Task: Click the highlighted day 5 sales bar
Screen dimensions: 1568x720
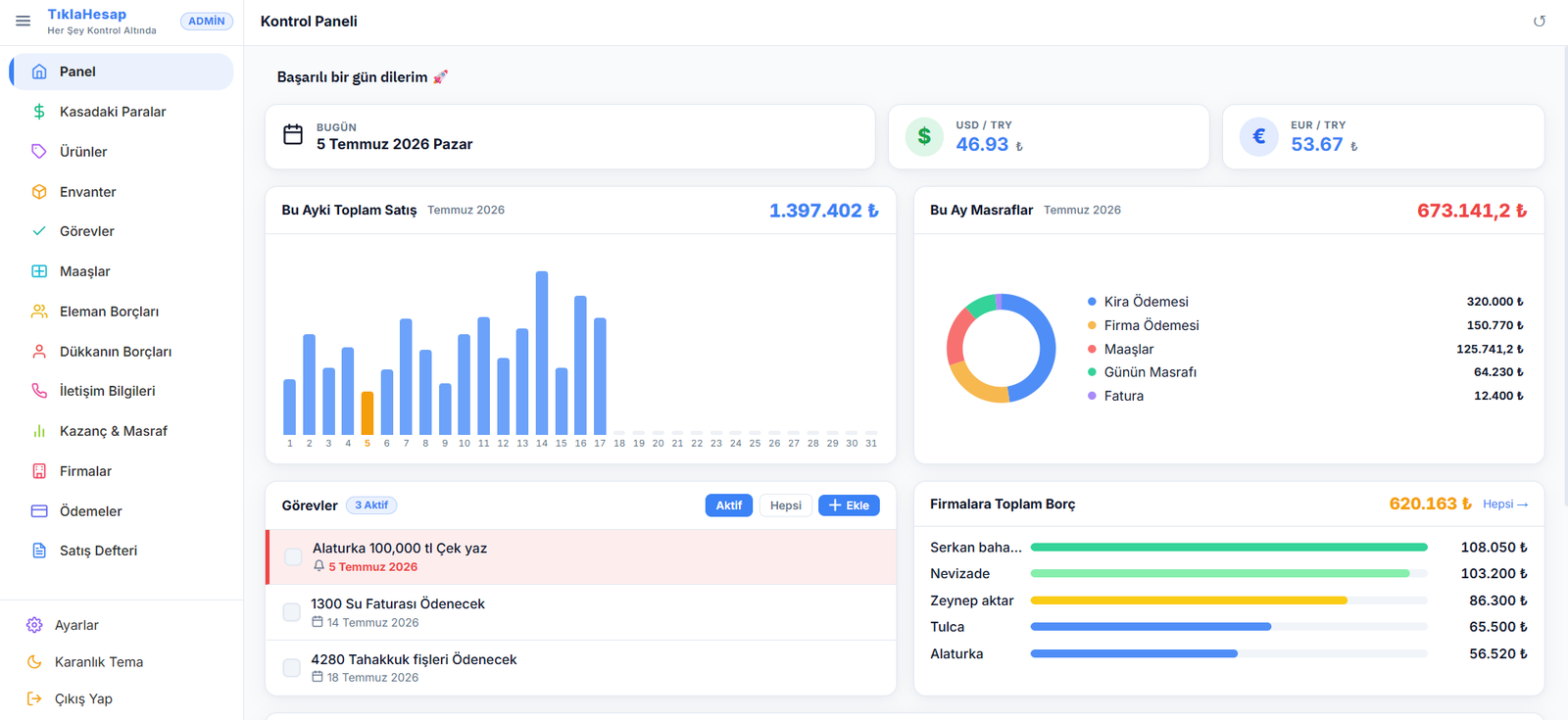Action: (x=367, y=413)
